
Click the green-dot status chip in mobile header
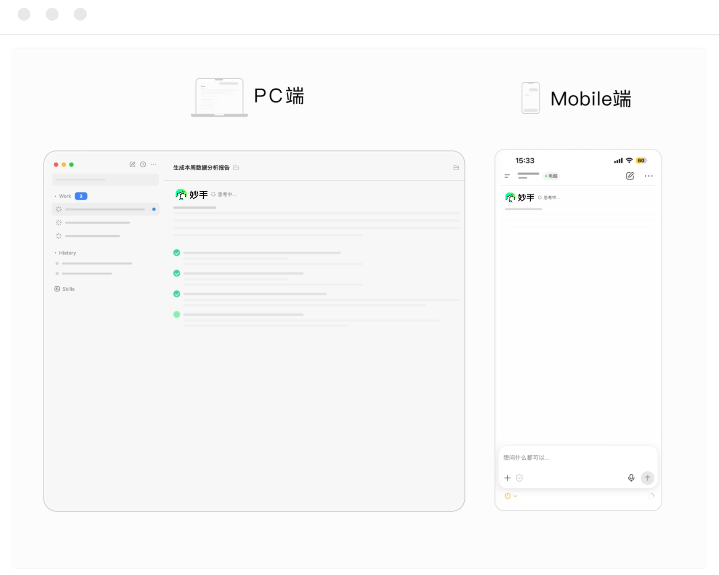[551, 176]
